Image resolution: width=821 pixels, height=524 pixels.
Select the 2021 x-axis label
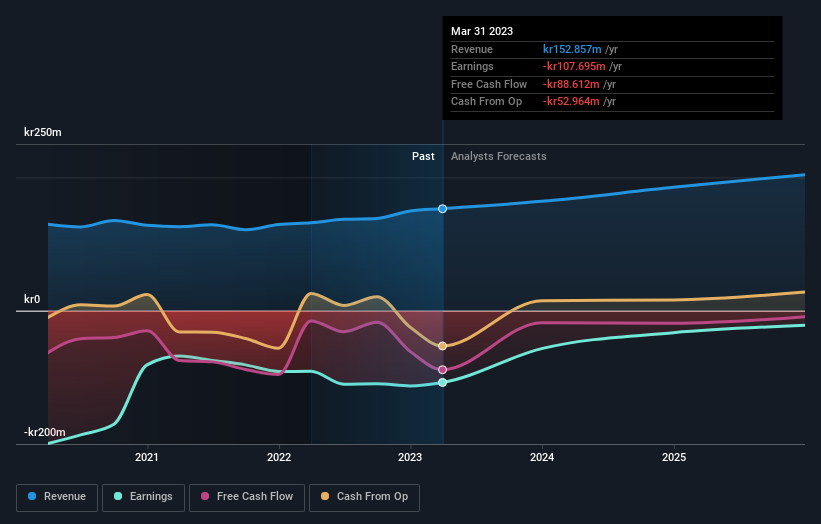[x=147, y=458]
